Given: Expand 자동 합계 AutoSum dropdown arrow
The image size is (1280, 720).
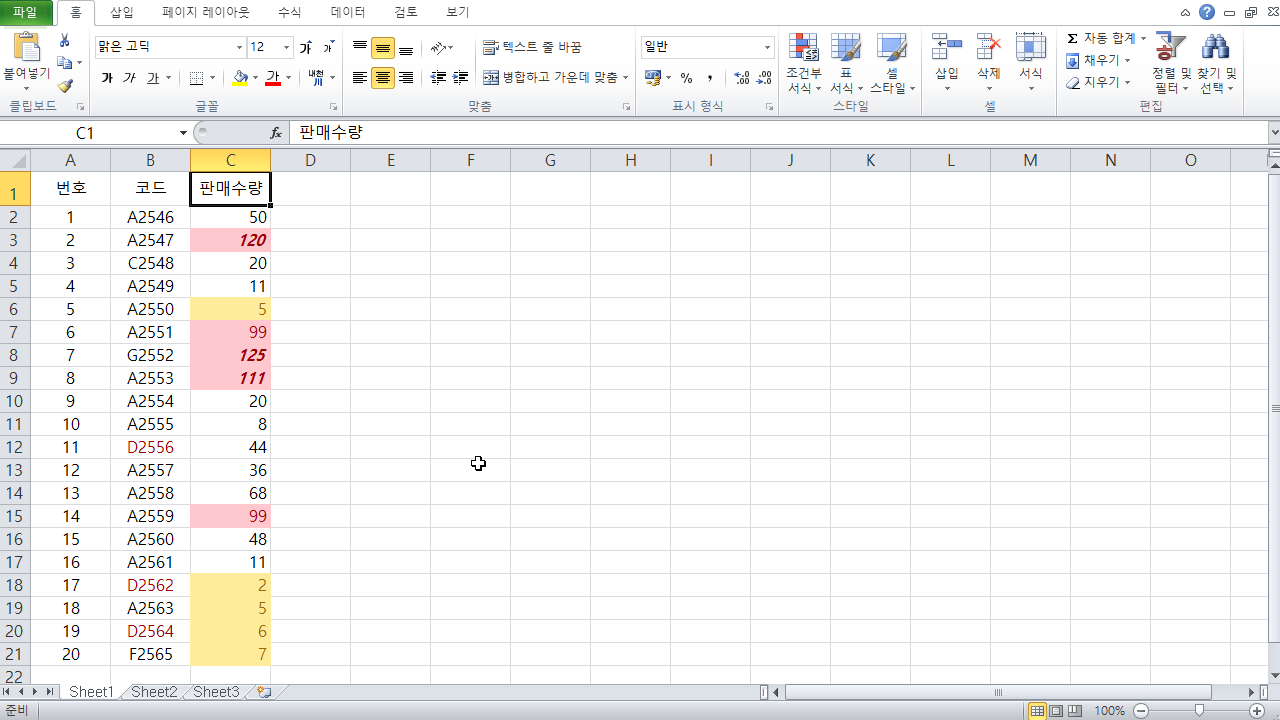Looking at the screenshot, I should 1144,38.
